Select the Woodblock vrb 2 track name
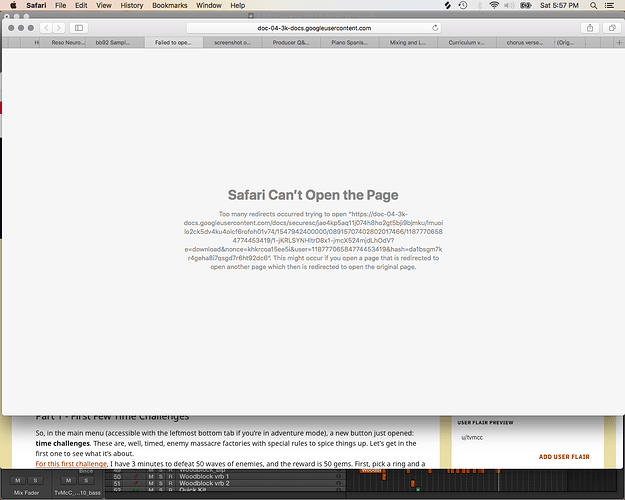Image resolution: width=625 pixels, height=500 pixels. click(204, 483)
